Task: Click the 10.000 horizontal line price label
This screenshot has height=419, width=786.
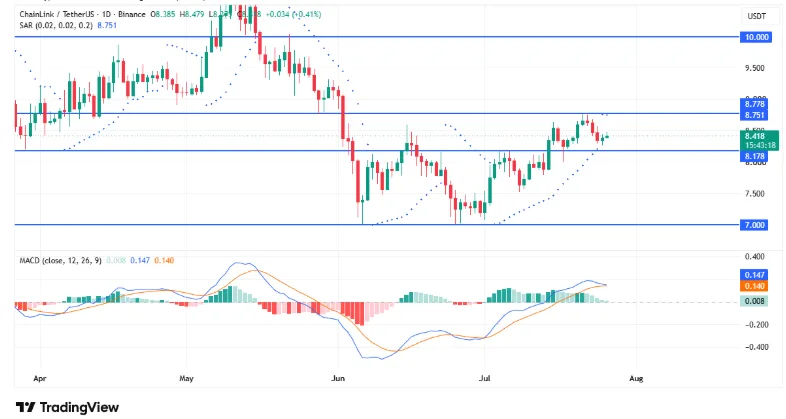Action: [755, 37]
